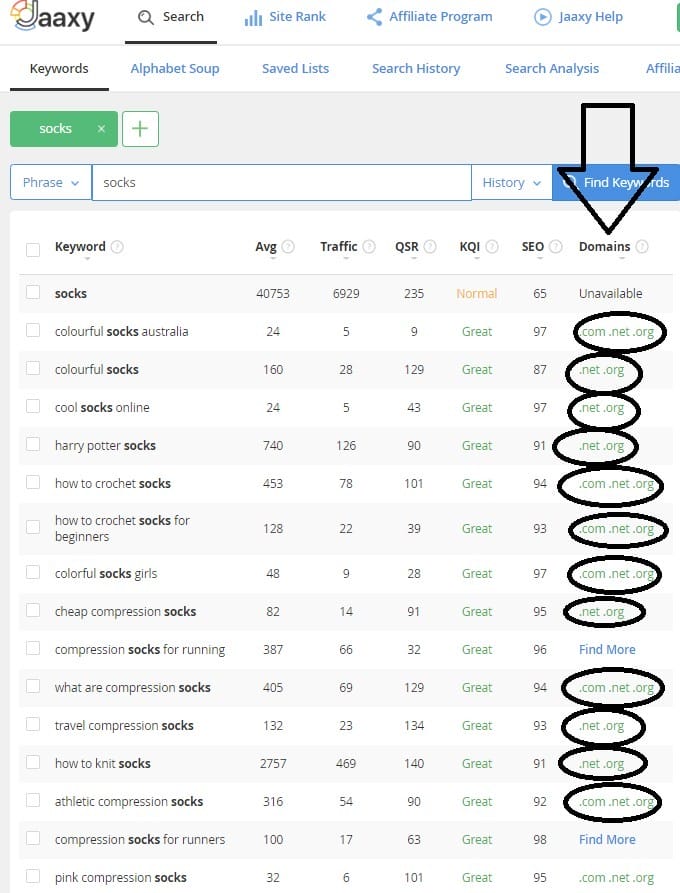Screen dimensions: 680x893
Task: Sort by KQI column arrow
Action: tap(477, 259)
